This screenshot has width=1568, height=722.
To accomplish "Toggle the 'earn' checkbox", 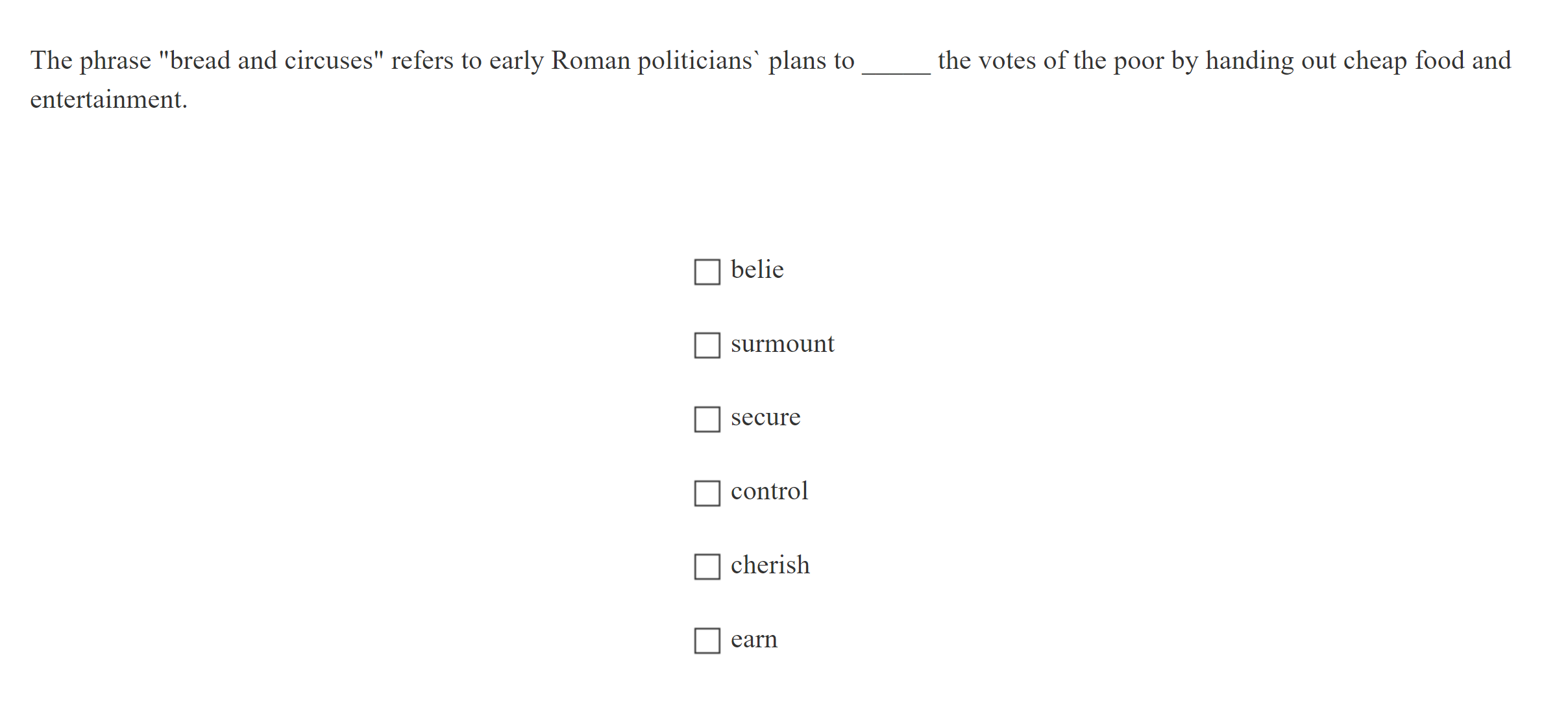I will click(x=707, y=641).
